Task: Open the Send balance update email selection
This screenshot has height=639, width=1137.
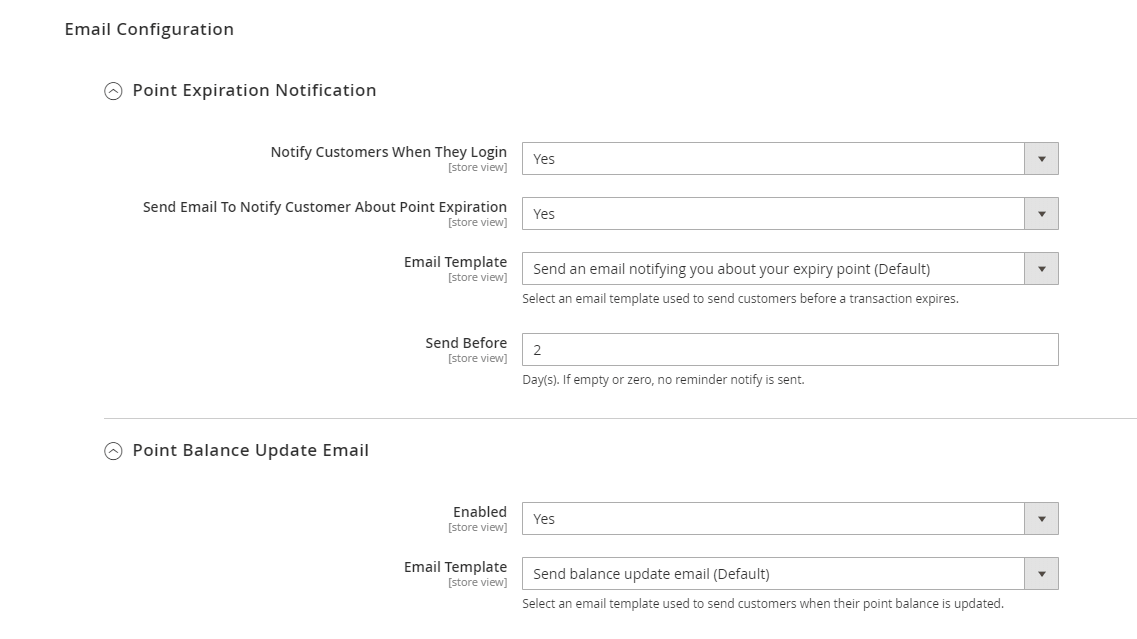Action: tap(772, 574)
